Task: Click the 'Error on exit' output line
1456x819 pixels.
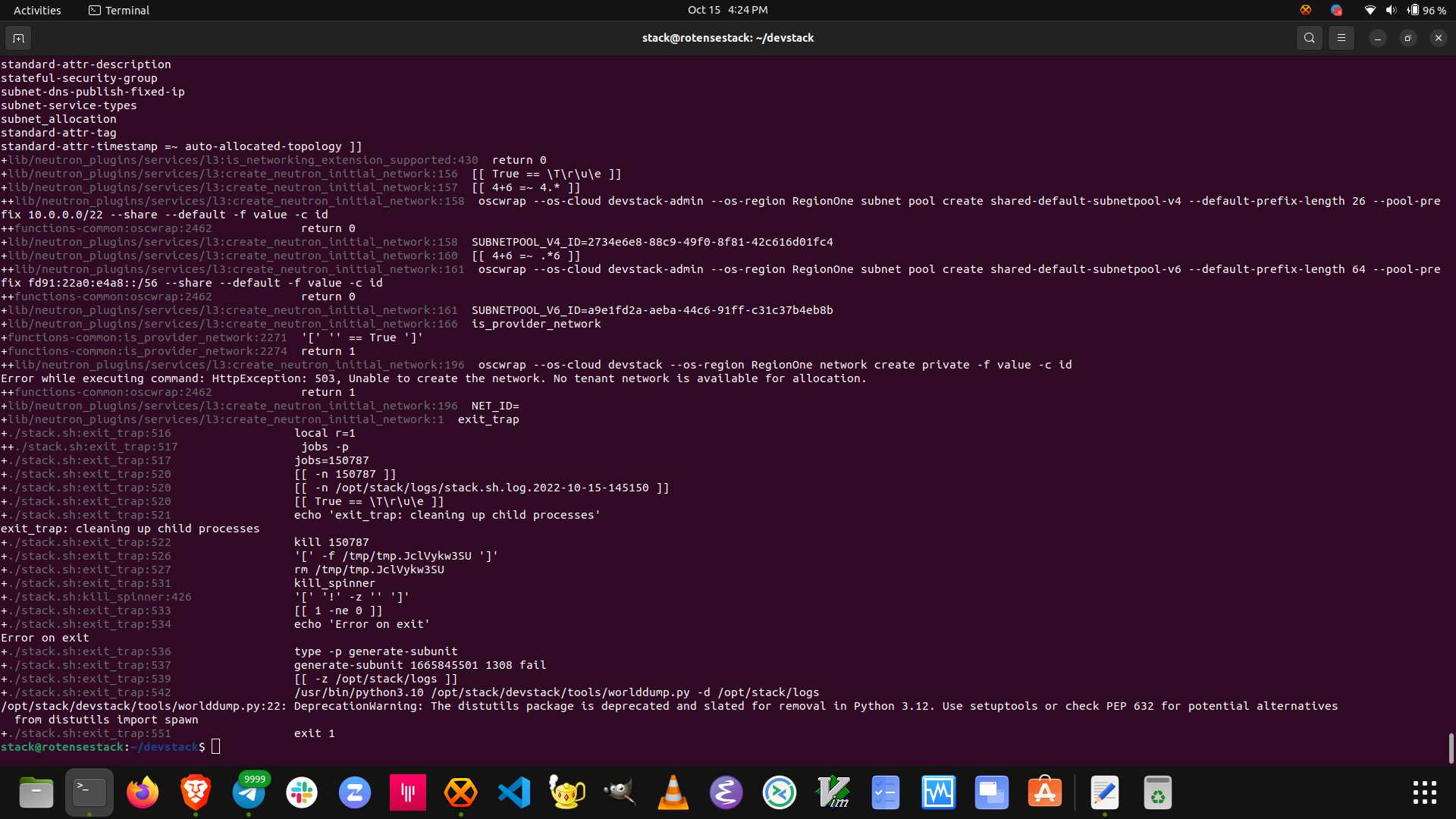Action: click(x=45, y=638)
